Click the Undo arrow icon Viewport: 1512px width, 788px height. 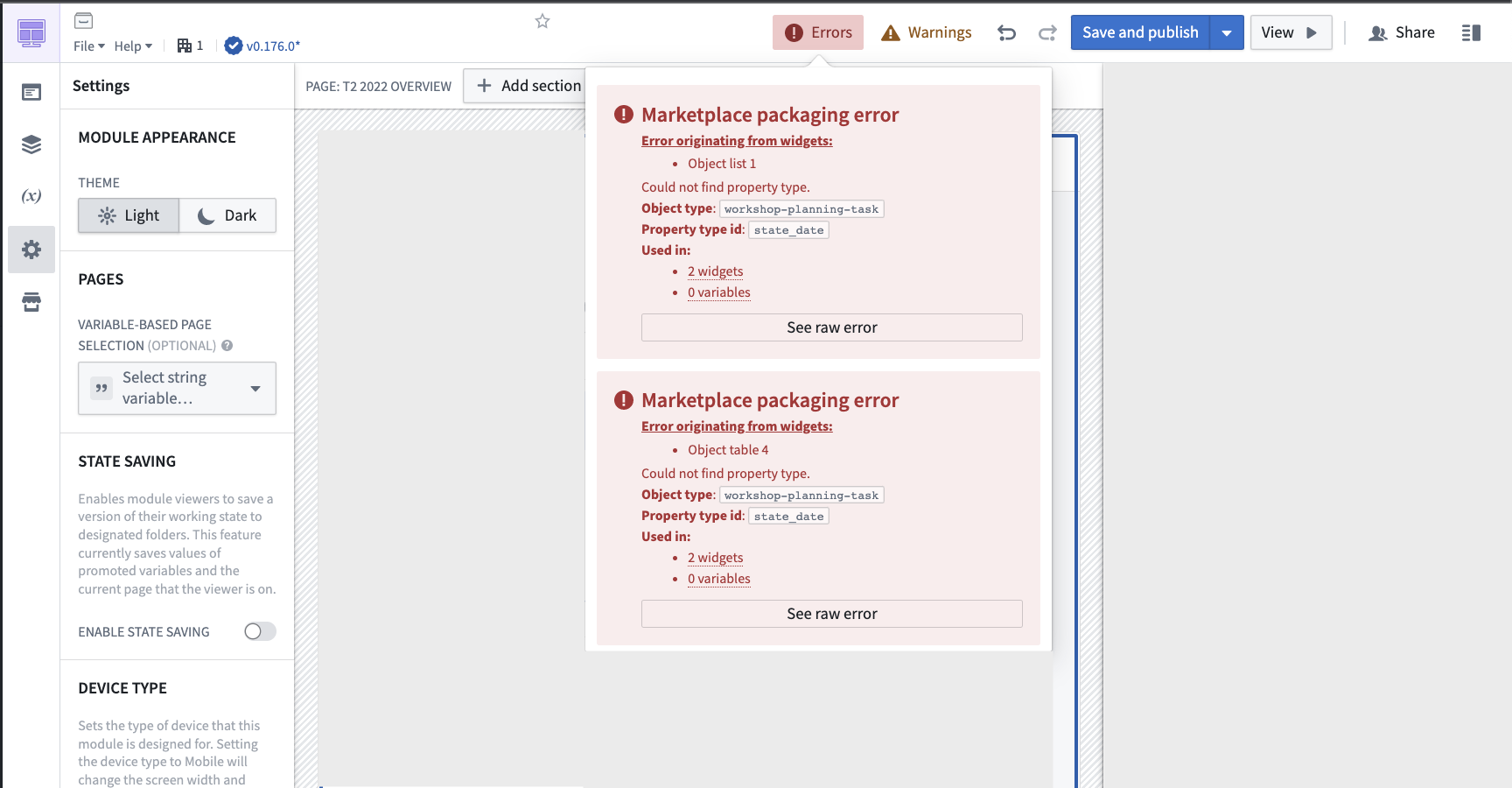pos(1007,33)
